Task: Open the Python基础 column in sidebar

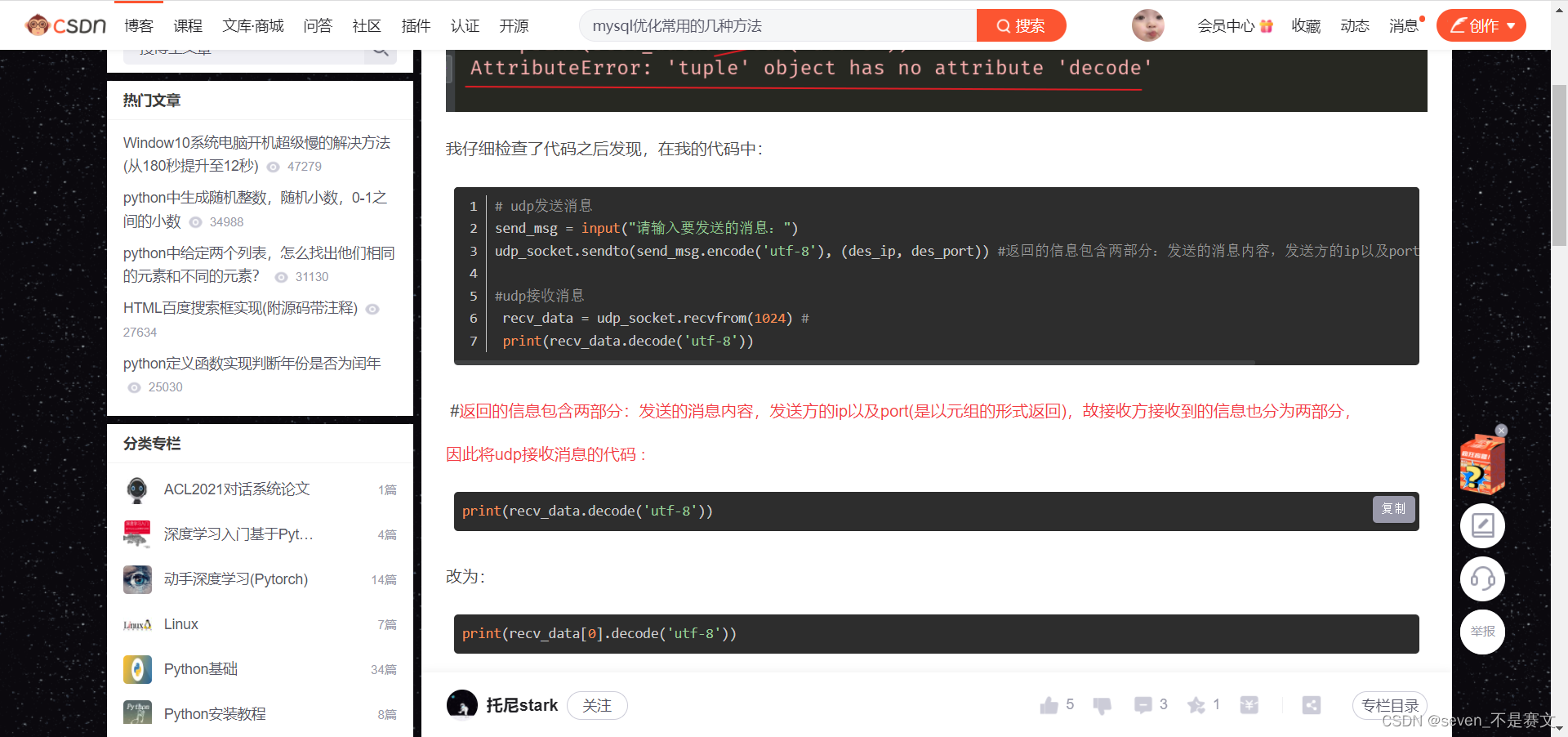Action: pyautogui.click(x=200, y=668)
